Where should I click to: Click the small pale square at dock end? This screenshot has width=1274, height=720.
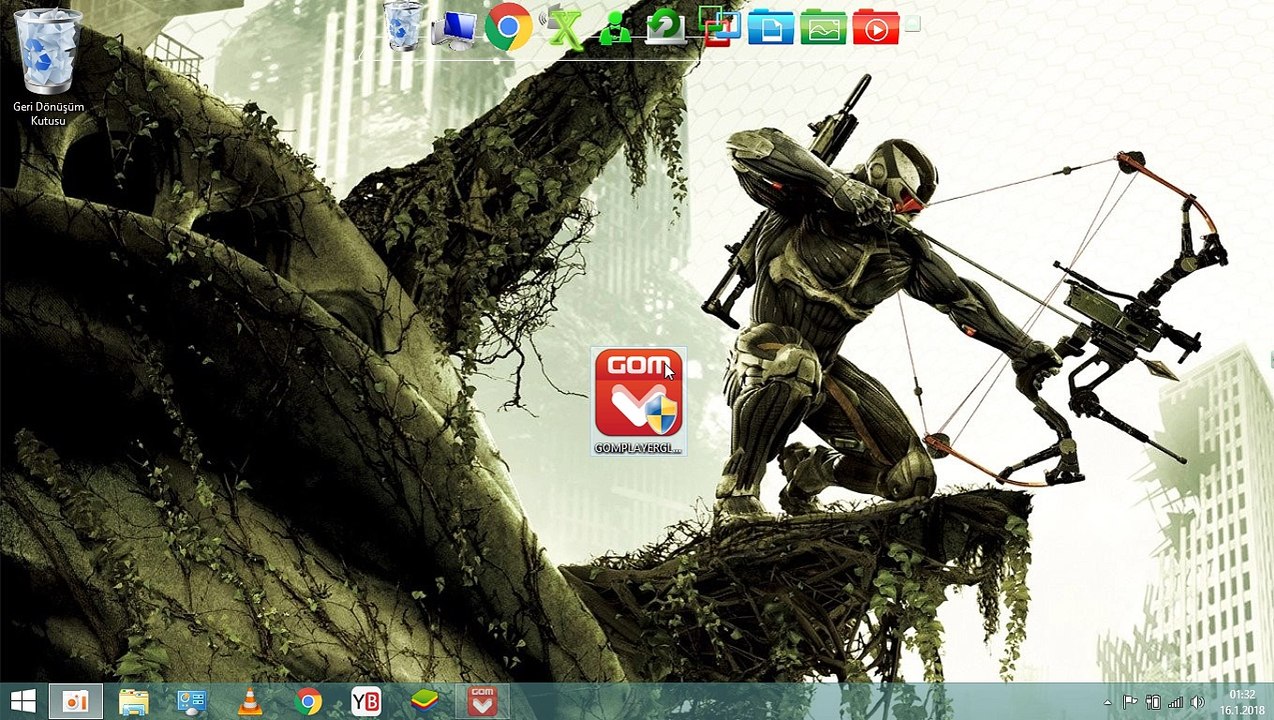coord(912,24)
